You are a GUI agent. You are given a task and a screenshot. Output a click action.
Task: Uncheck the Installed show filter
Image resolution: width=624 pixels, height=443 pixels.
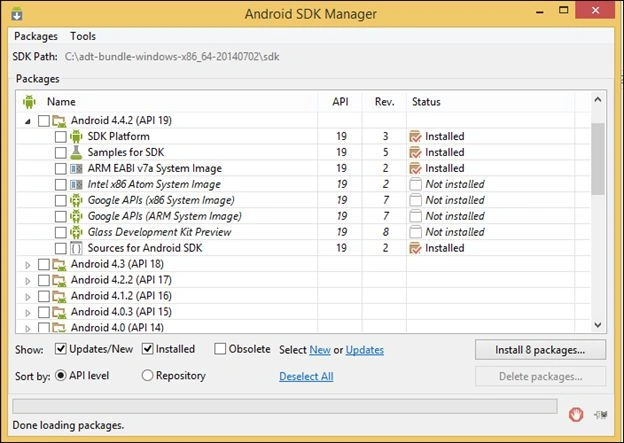[x=147, y=349]
